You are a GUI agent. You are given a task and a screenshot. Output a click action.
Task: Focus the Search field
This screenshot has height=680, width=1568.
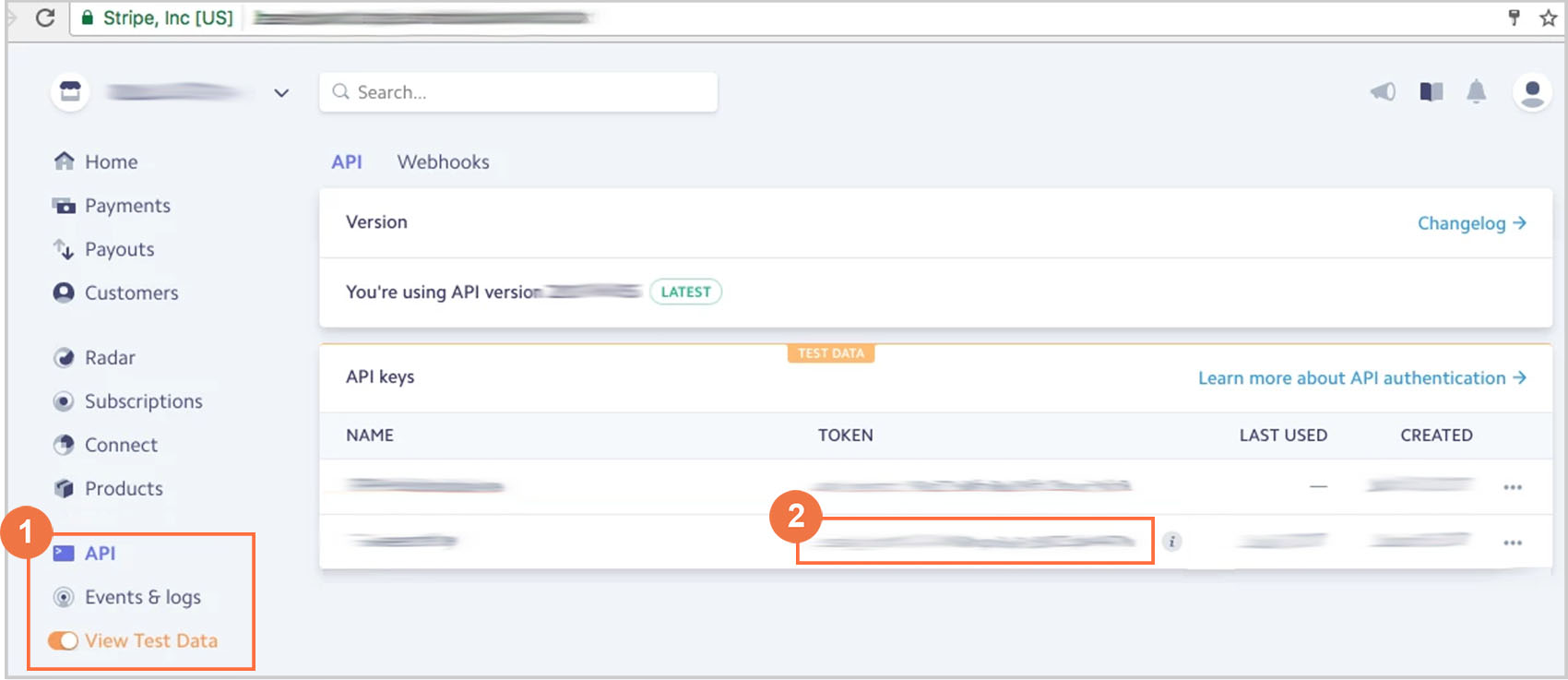click(x=518, y=92)
